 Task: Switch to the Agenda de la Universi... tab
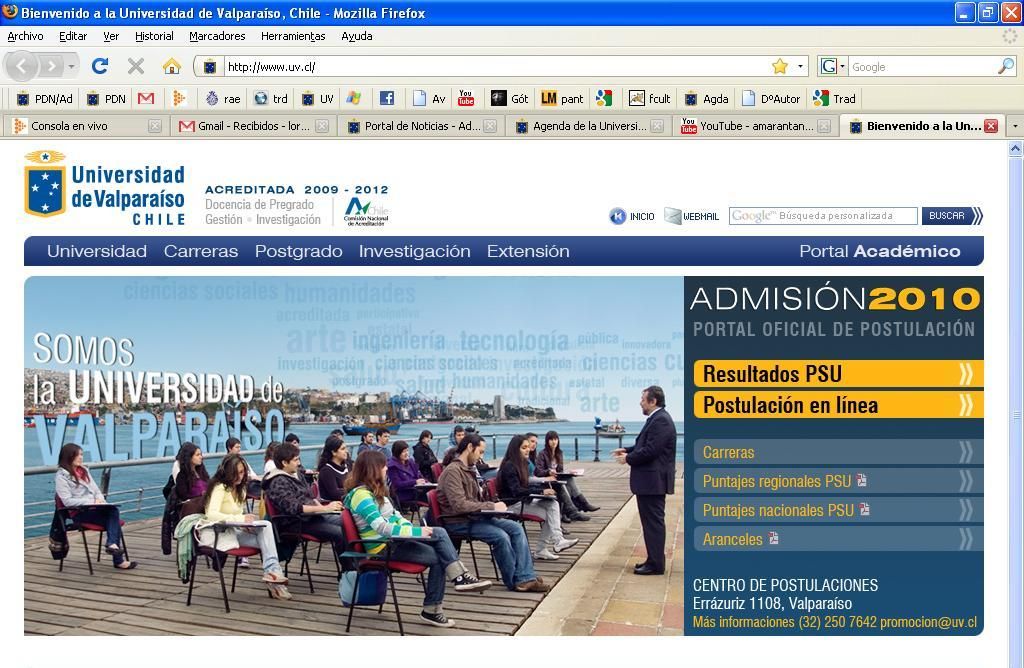pos(588,126)
